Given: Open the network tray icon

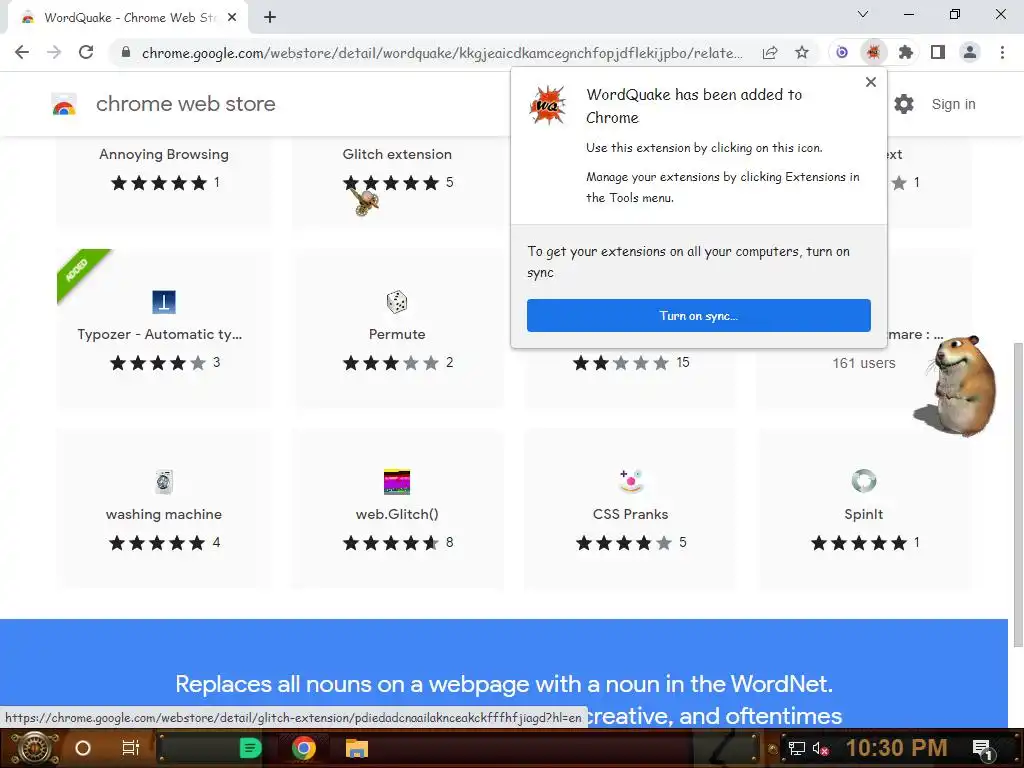Looking at the screenshot, I should (796, 748).
